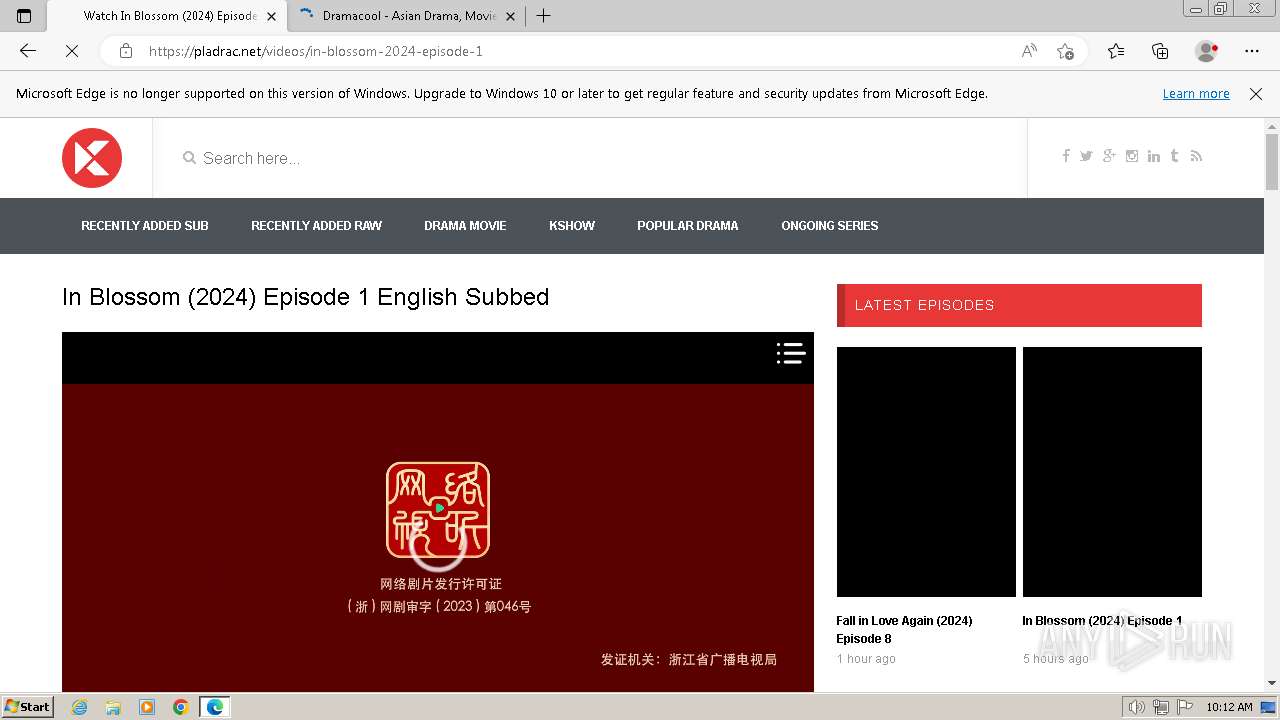Image resolution: width=1280 pixels, height=720 pixels.
Task: Open Fall in Love Again Episode 8 link
Action: [x=904, y=630]
